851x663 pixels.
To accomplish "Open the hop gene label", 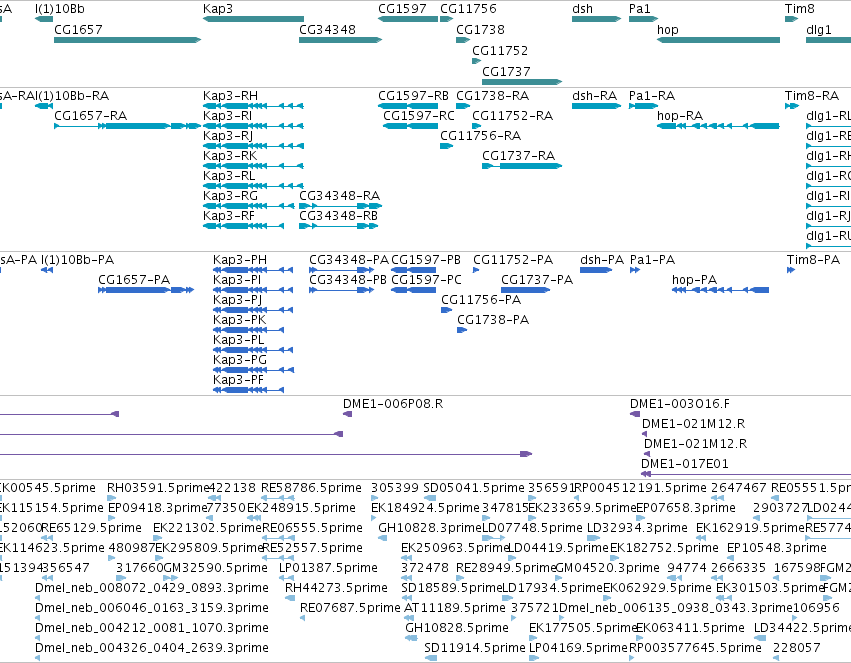I will tap(668, 30).
